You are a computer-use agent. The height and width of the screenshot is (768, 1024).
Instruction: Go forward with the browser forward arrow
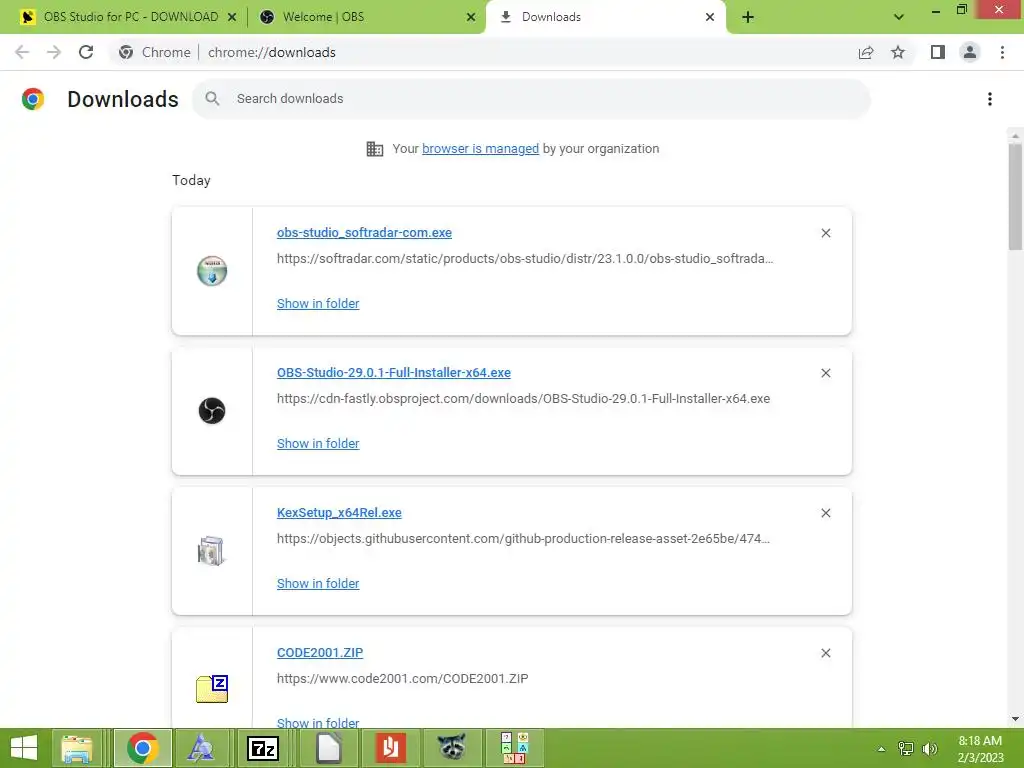tap(54, 52)
